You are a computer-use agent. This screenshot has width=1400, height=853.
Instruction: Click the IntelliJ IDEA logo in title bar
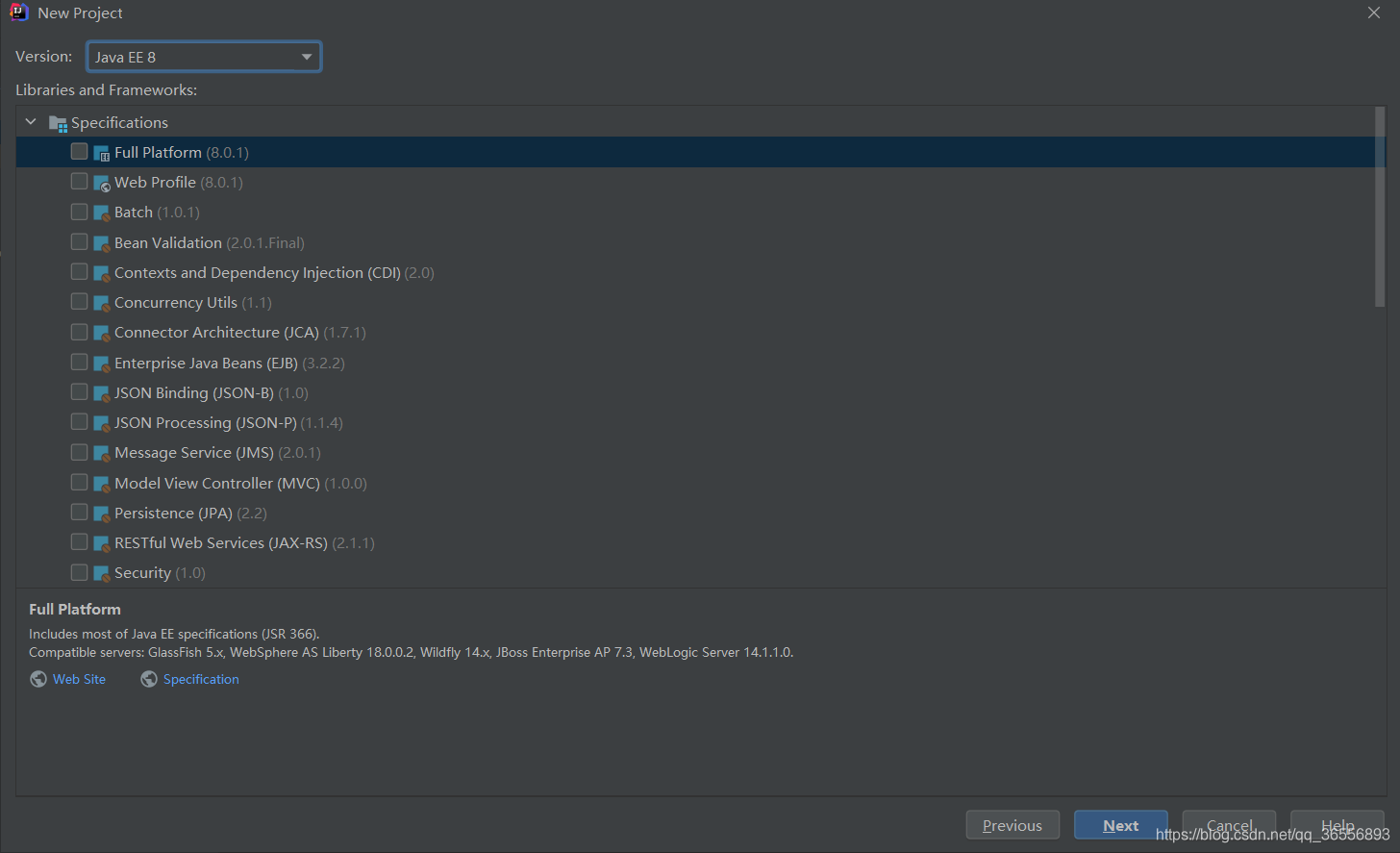[18, 13]
